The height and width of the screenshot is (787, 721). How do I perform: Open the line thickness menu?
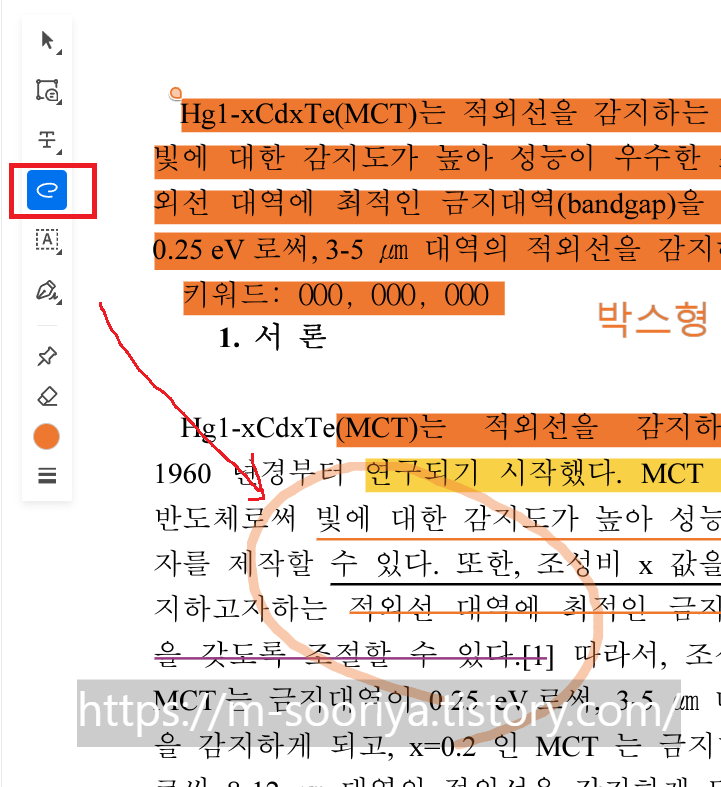tap(47, 475)
